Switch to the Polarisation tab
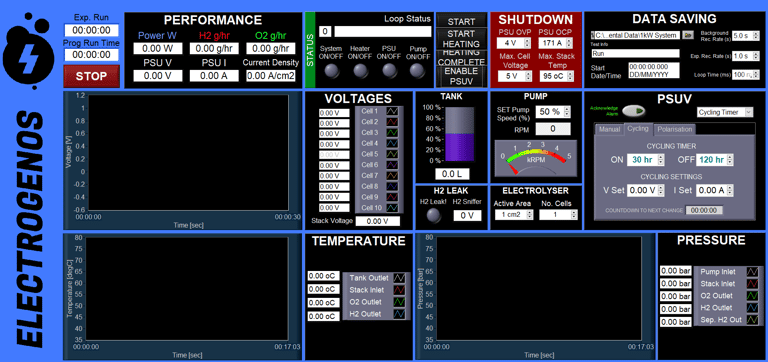The height and width of the screenshot is (362, 768). pos(674,129)
